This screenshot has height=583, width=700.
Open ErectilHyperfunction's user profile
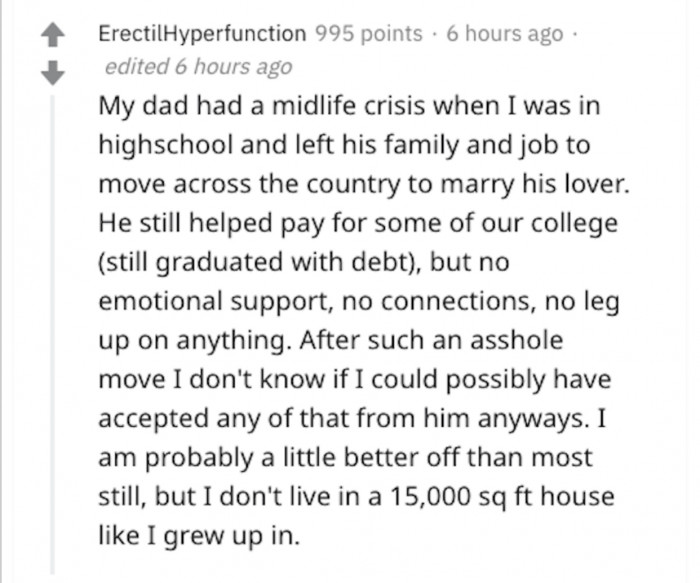coord(202,33)
